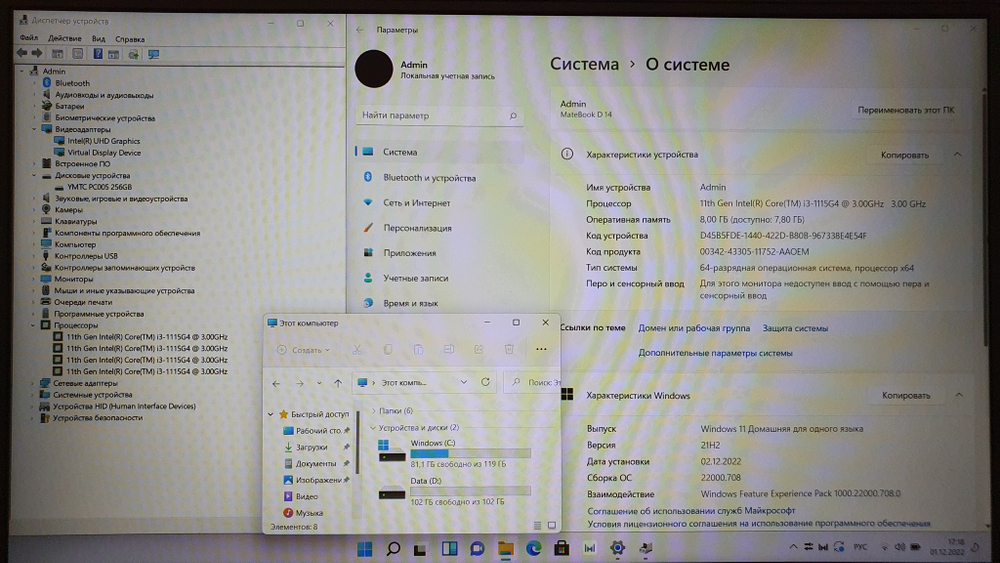
Task: Open Защита системы link
Action: point(795,328)
